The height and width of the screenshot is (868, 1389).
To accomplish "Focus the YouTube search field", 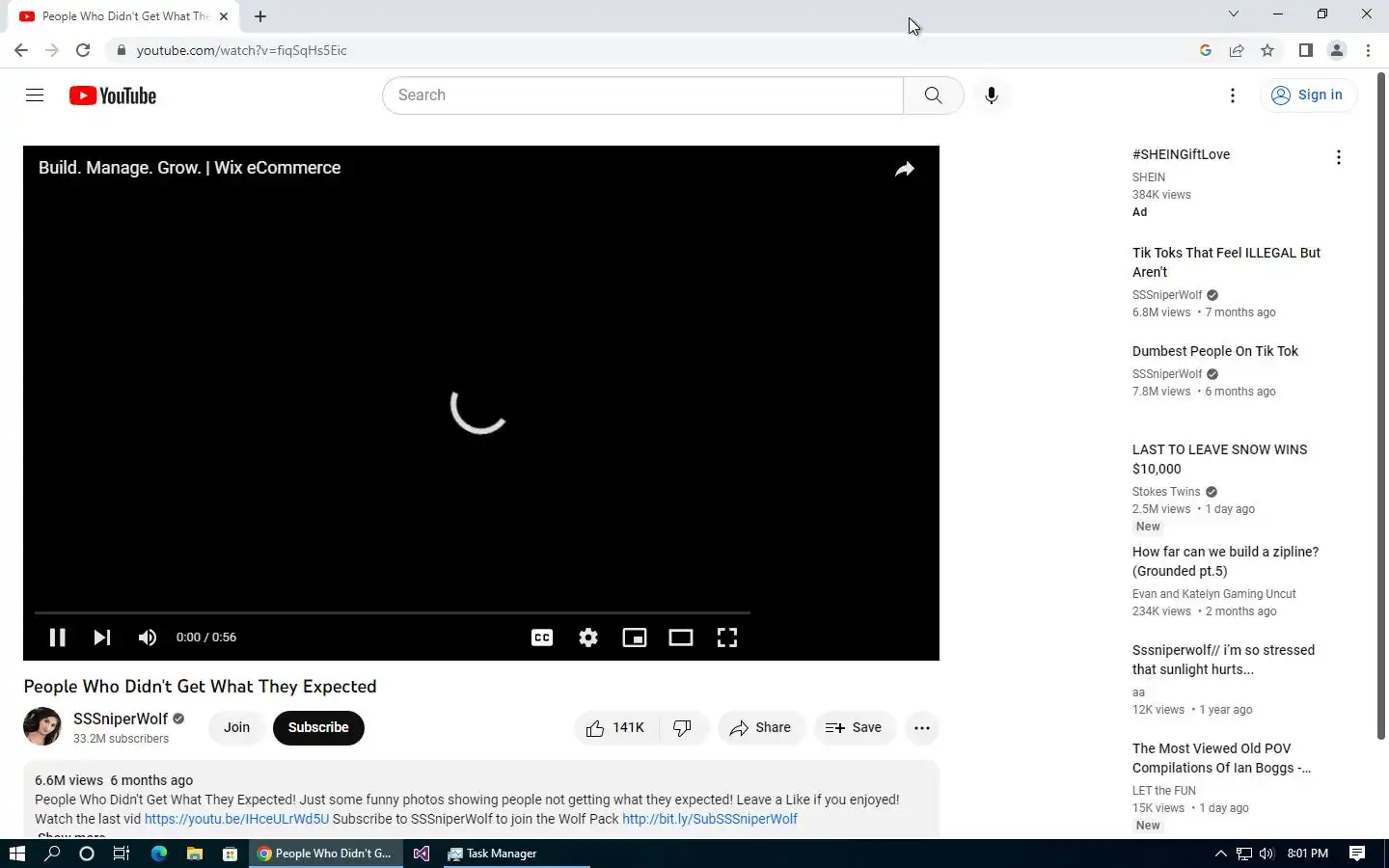I will pos(643,95).
